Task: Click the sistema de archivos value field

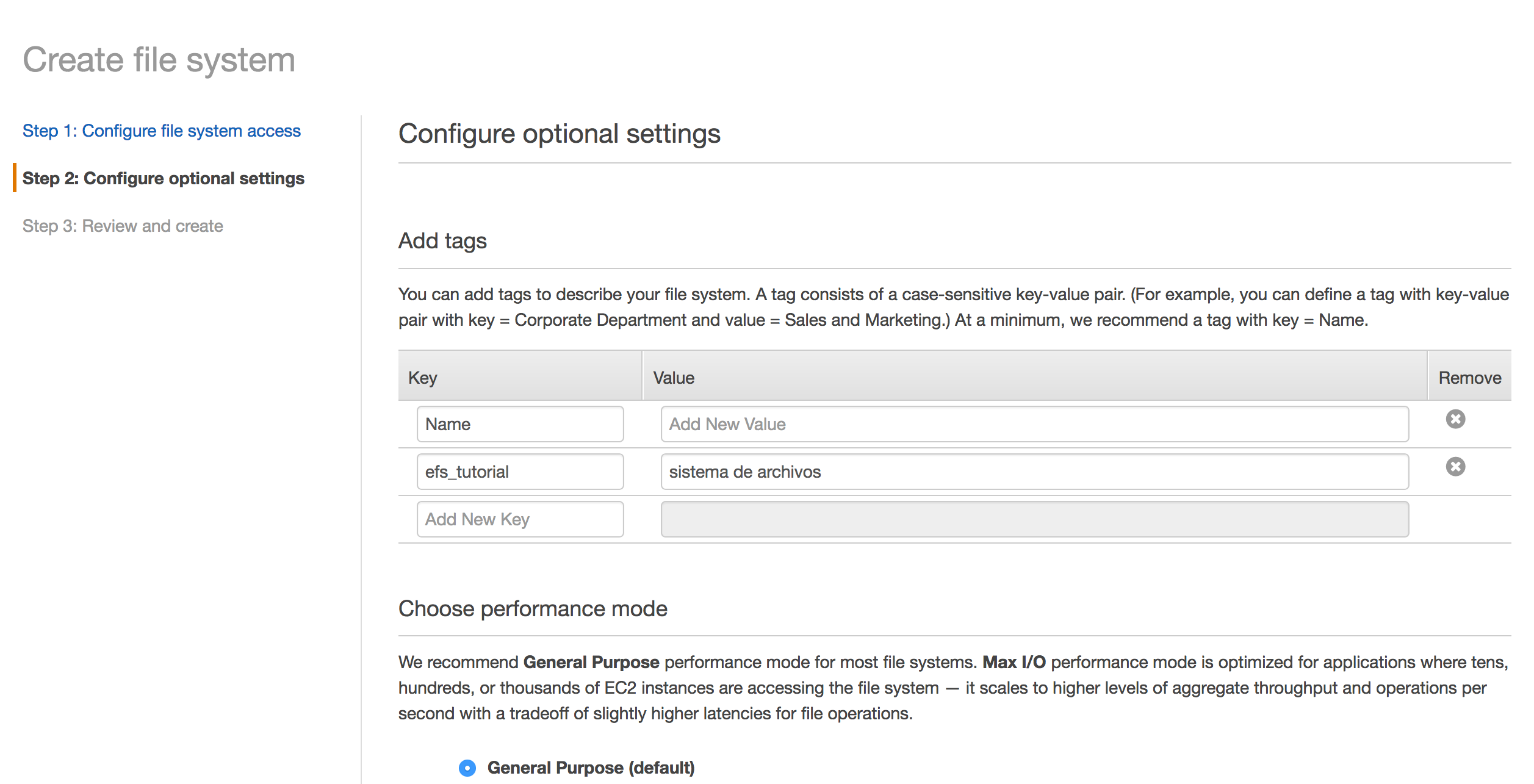Action: (x=1034, y=472)
